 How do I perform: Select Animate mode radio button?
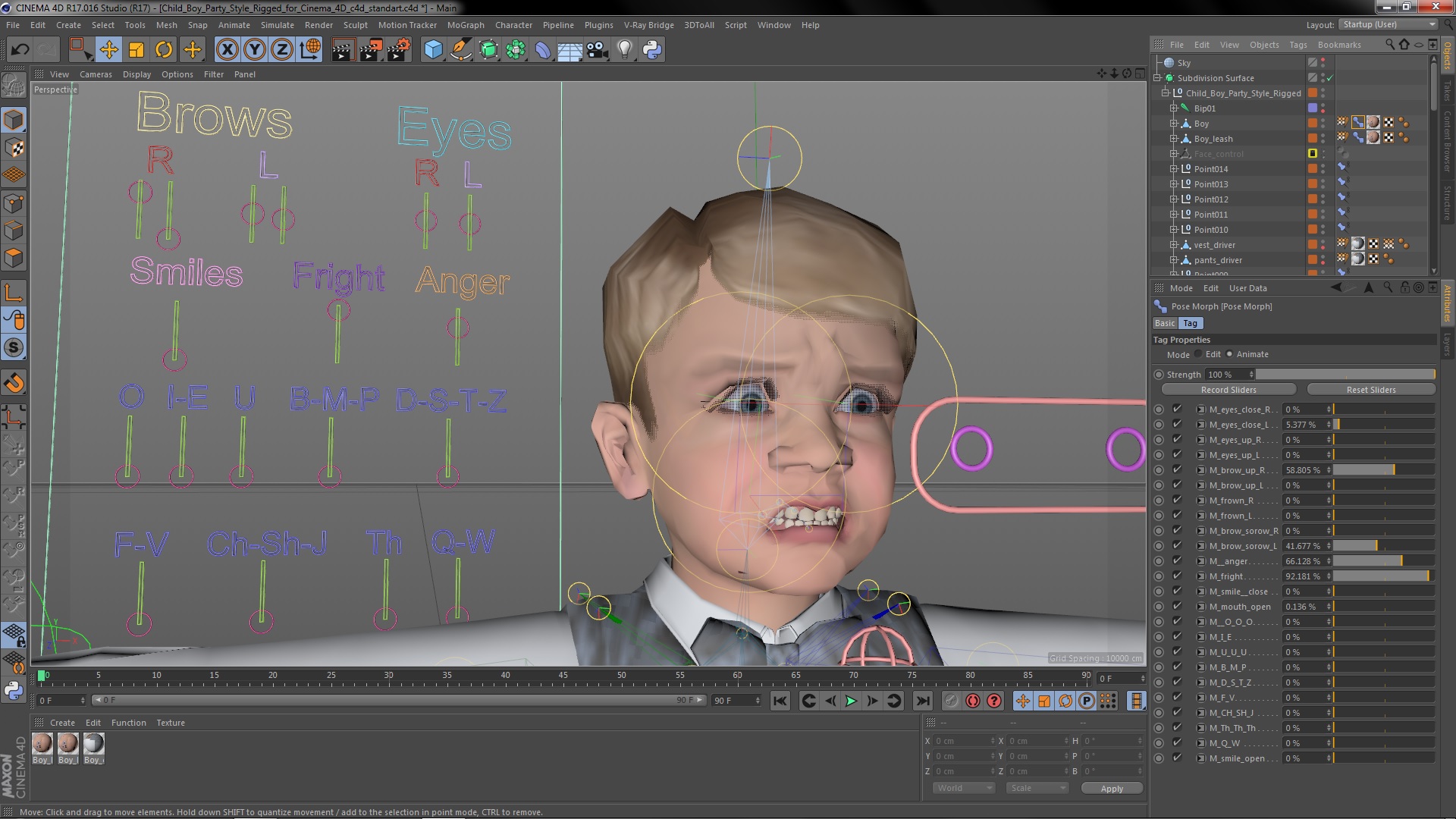tap(1229, 354)
